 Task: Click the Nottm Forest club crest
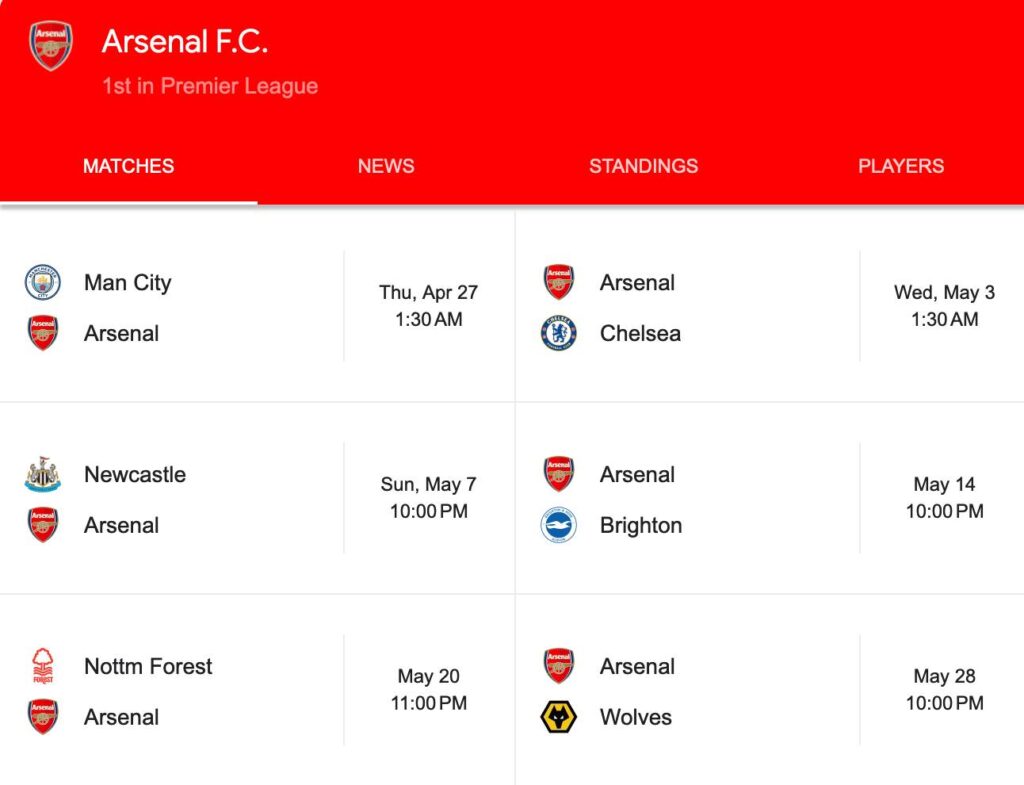pos(43,666)
